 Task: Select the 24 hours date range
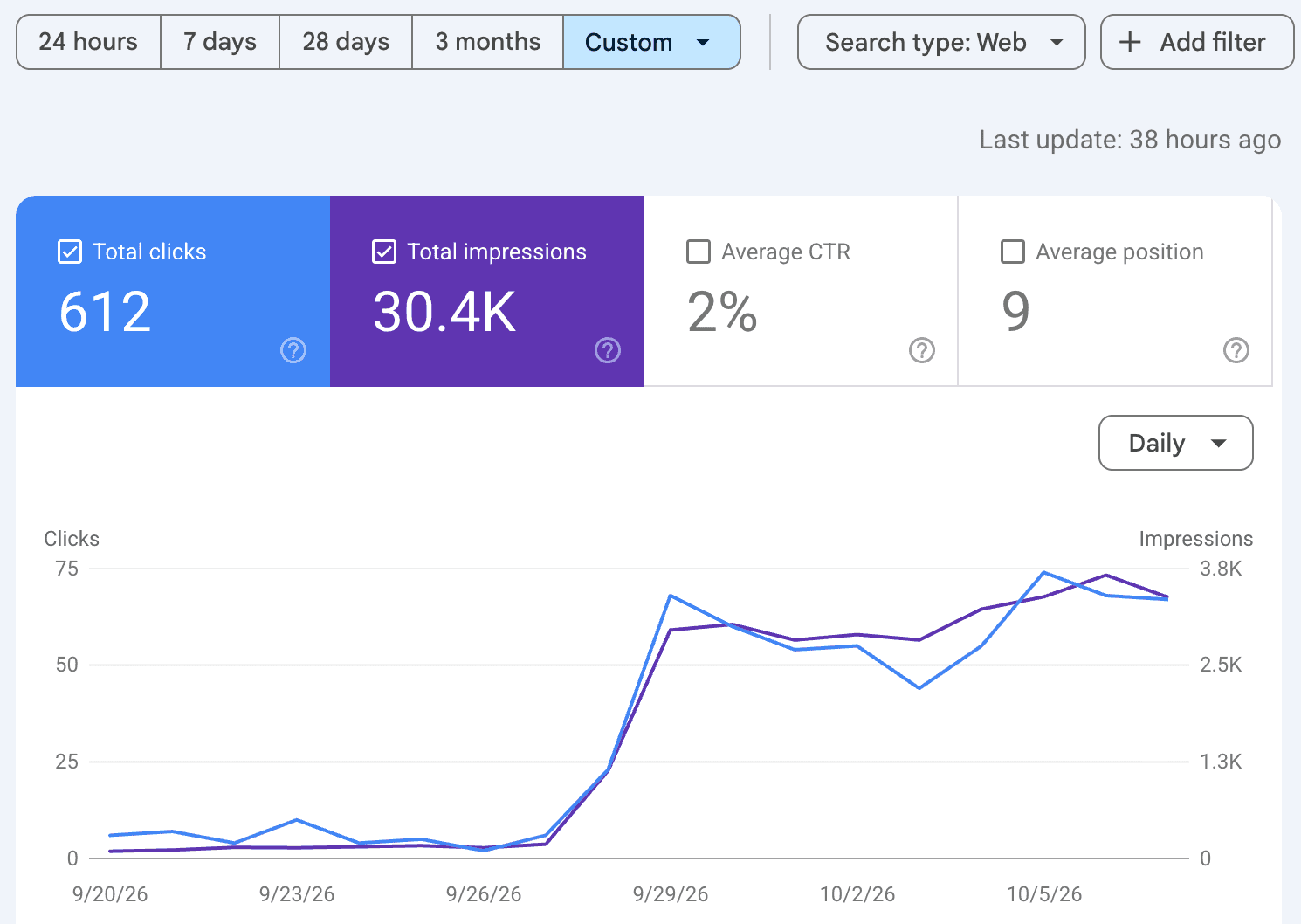pos(88,42)
